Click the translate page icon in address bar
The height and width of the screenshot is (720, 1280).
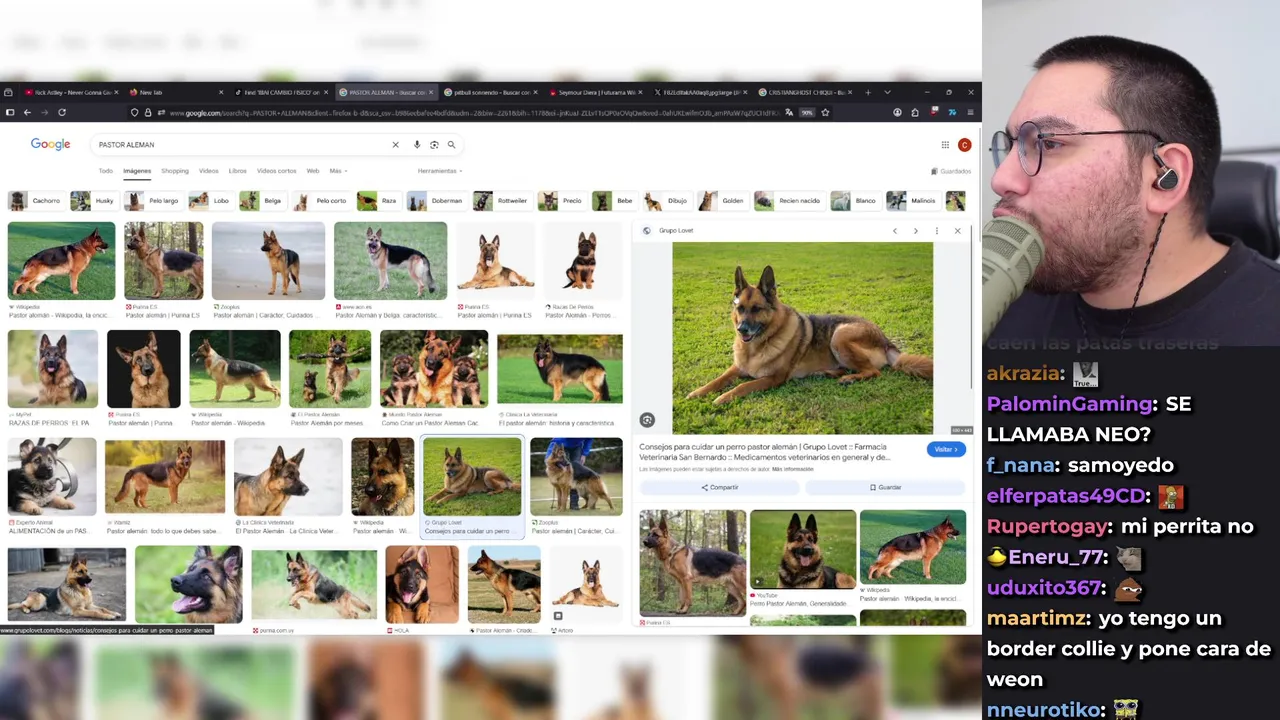point(791,112)
